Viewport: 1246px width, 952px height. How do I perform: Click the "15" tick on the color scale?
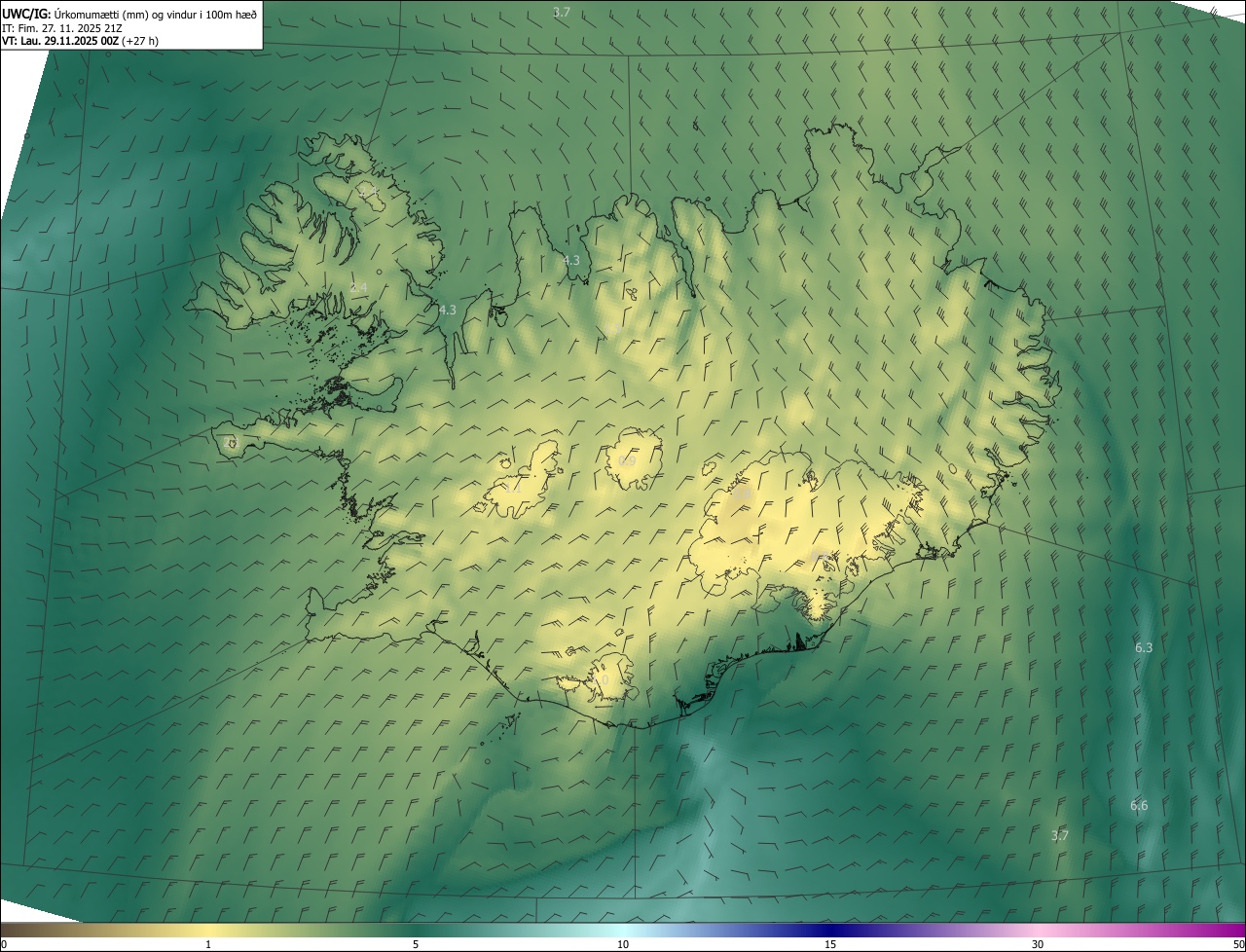pos(830,944)
